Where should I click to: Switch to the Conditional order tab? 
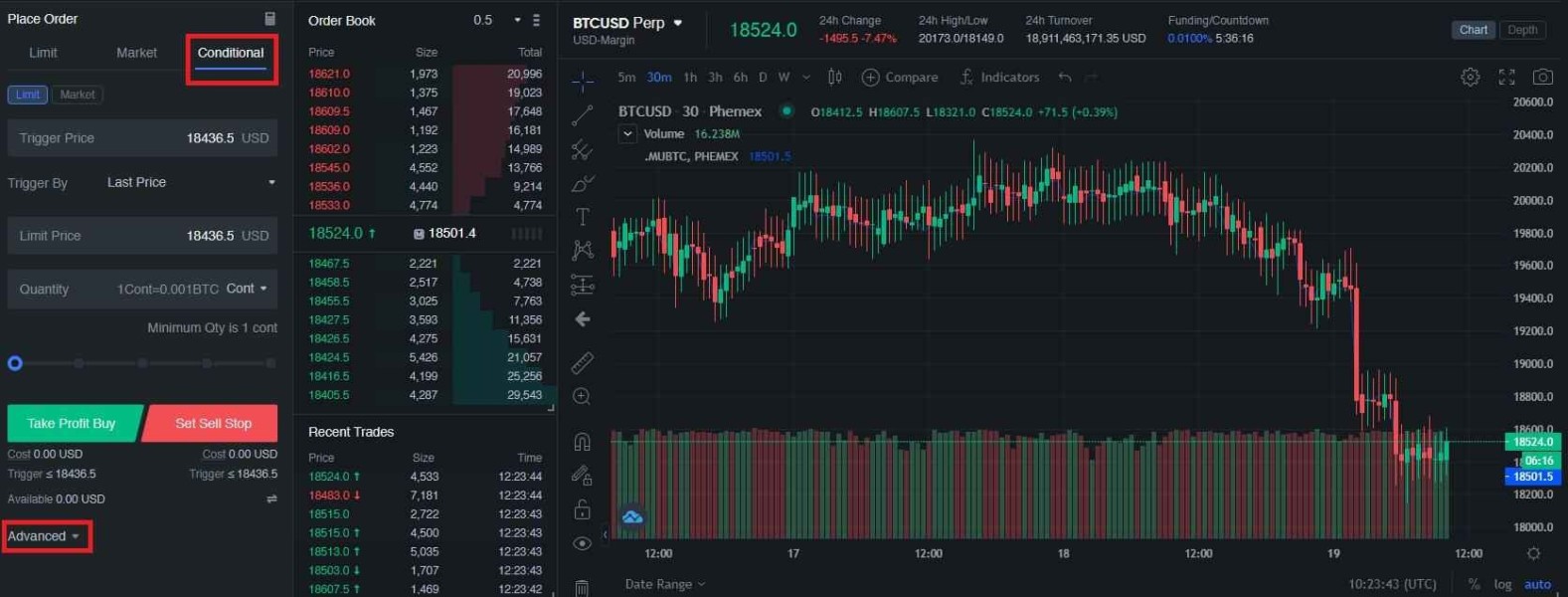(231, 53)
